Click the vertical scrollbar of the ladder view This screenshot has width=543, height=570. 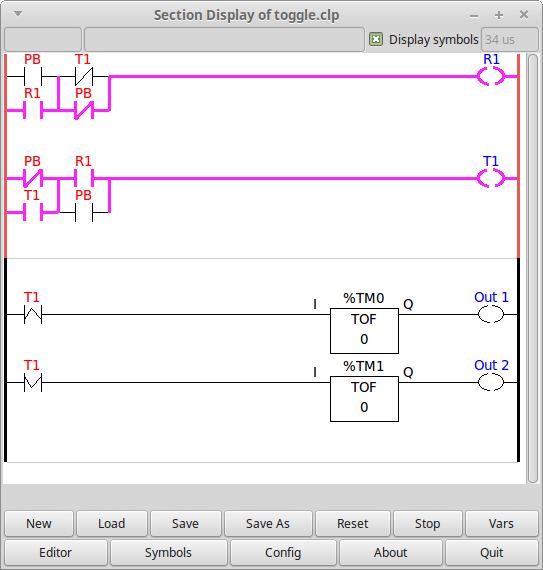click(533, 268)
